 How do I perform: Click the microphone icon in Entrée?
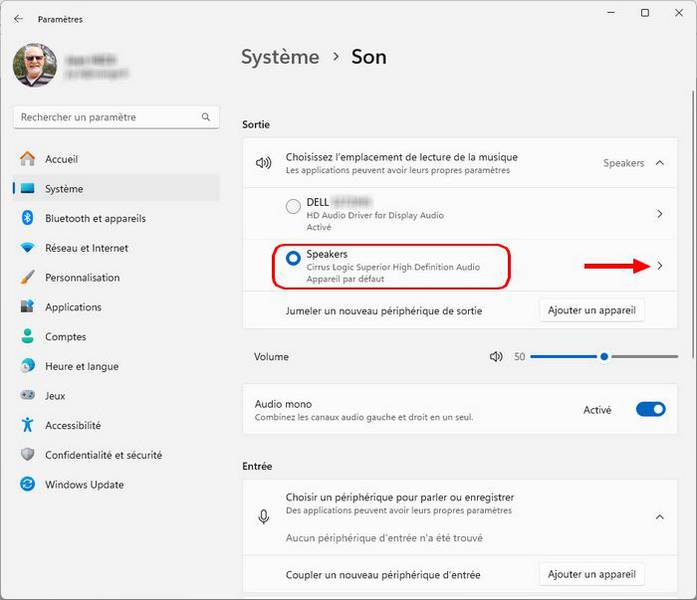tap(264, 516)
